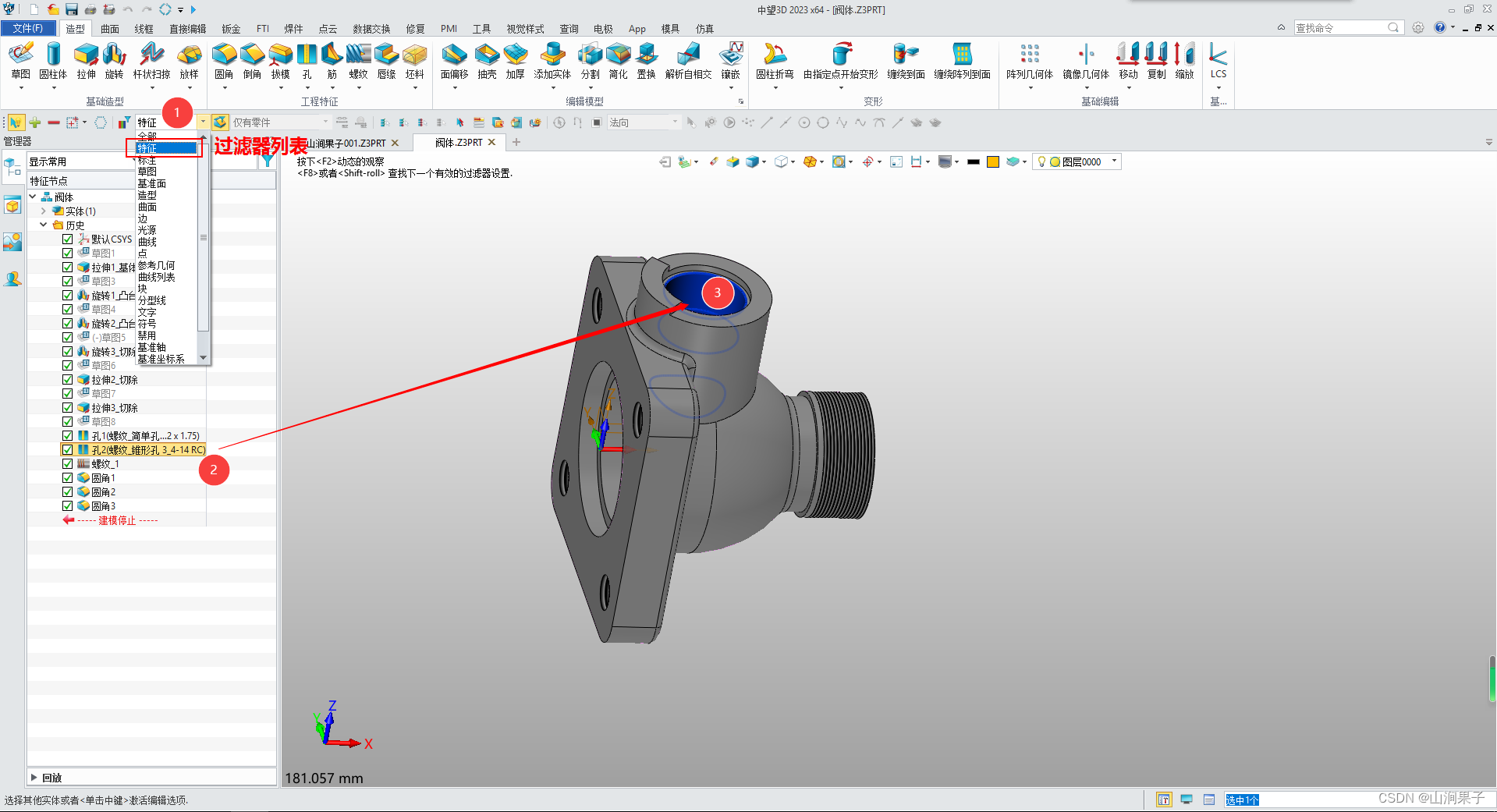Screen dimensions: 1497x812
Task: Collapse the 阀体 tree root node
Action: (33, 197)
